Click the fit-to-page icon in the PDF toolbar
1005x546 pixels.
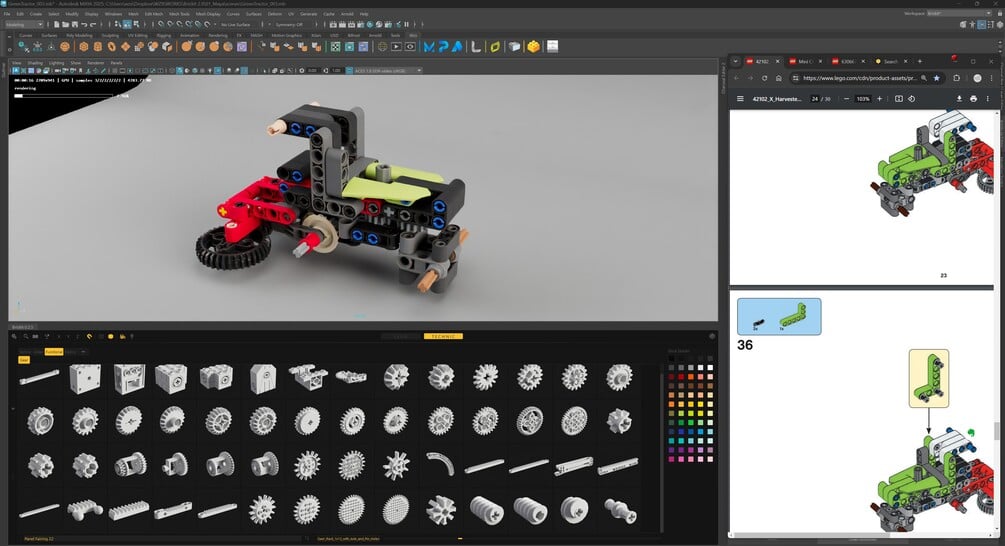click(x=899, y=99)
